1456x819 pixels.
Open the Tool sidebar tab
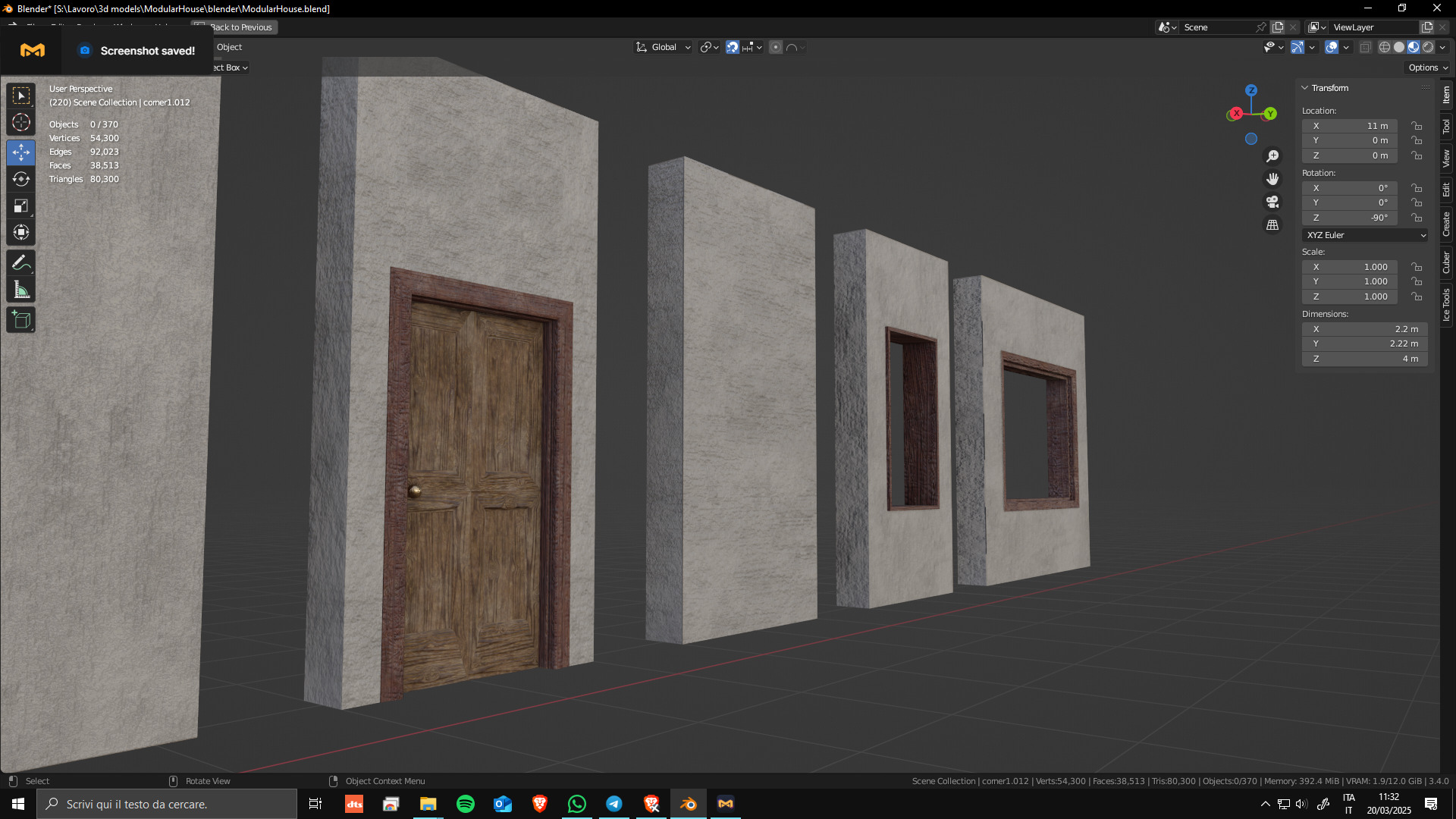coord(1447,126)
